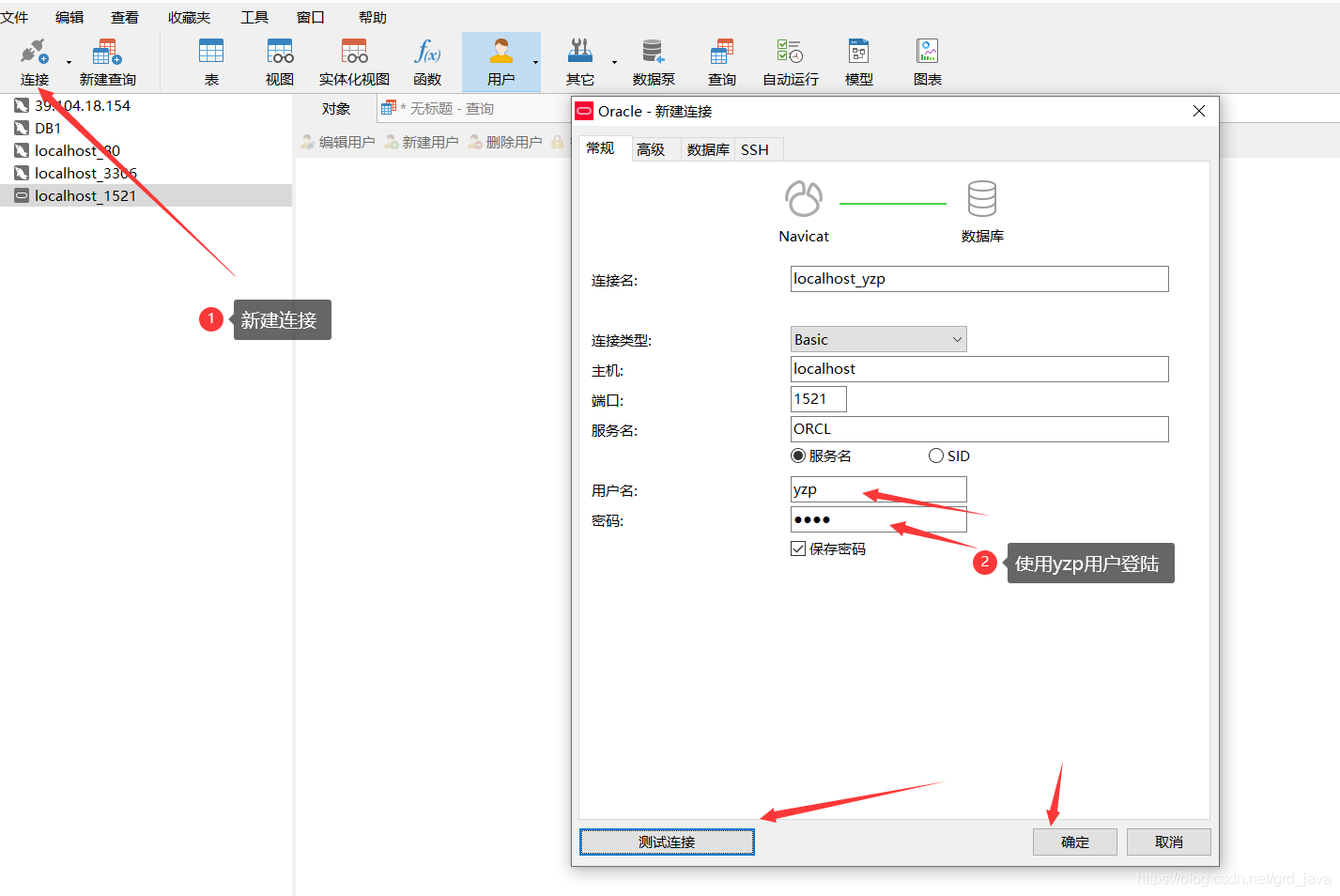Close the Oracle new connection dialog
The image size is (1340, 896).
click(1199, 111)
